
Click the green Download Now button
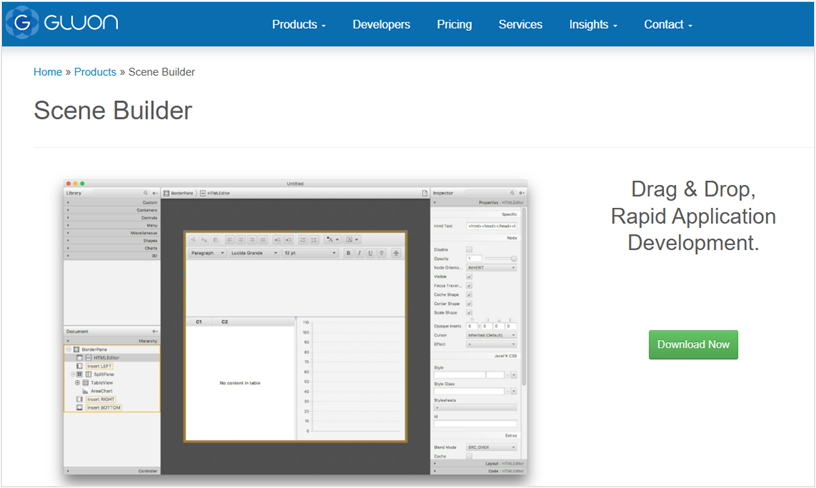693,344
